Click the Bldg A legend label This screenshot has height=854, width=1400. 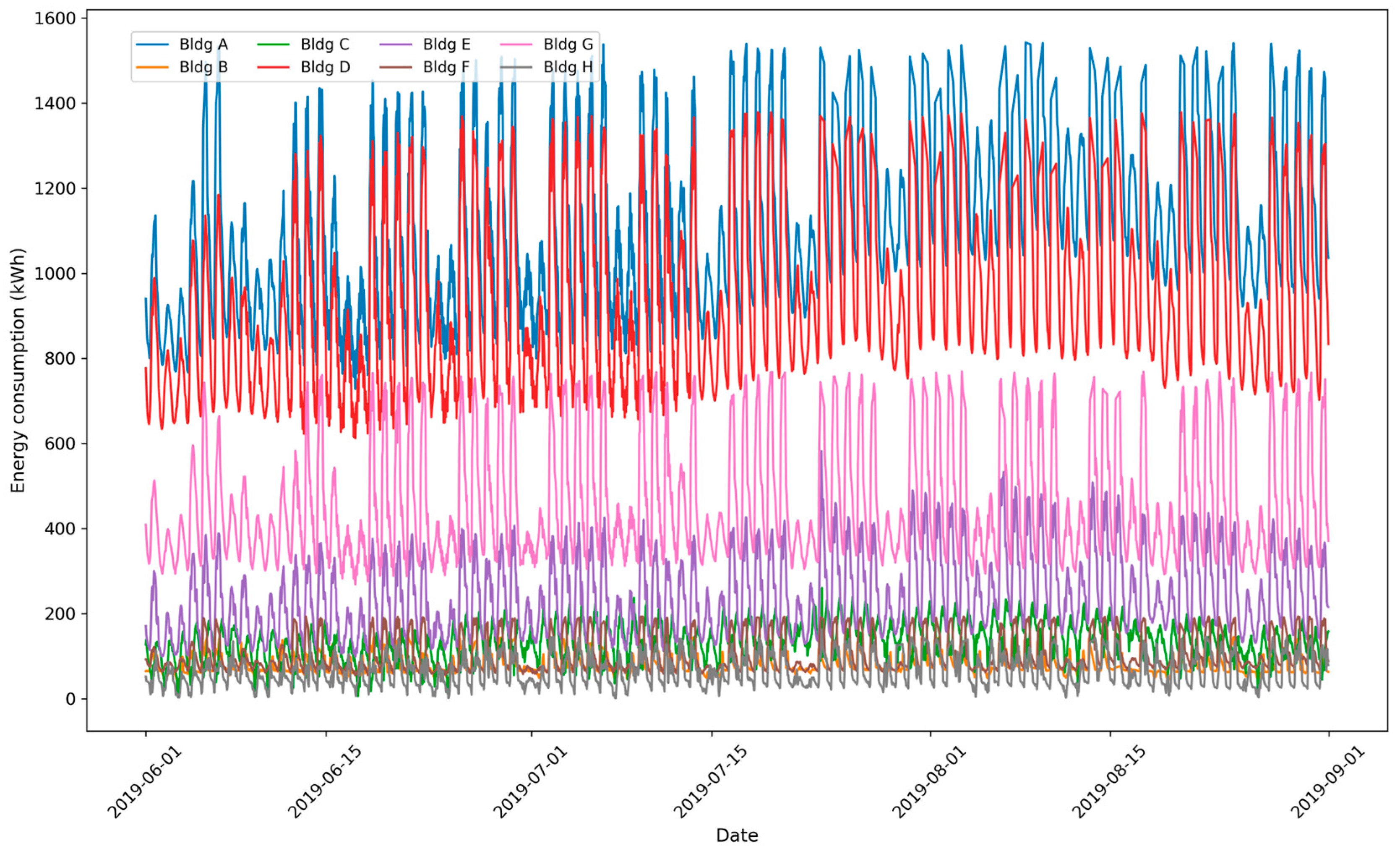(x=203, y=44)
